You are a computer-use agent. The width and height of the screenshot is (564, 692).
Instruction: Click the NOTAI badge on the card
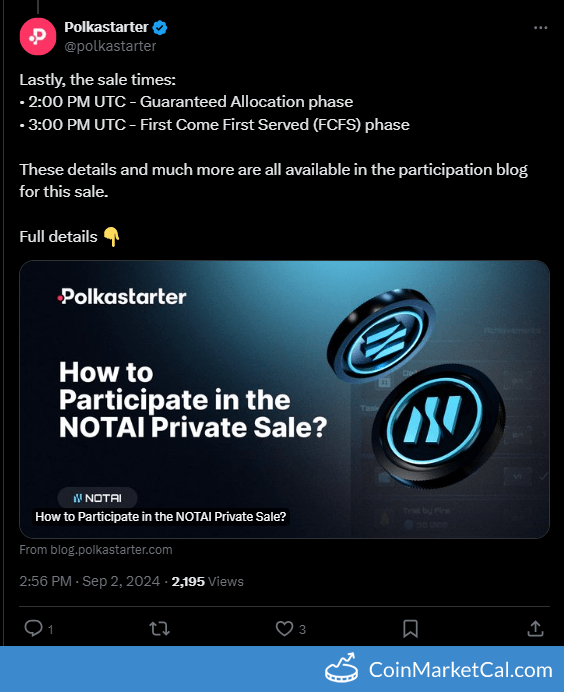(x=97, y=498)
